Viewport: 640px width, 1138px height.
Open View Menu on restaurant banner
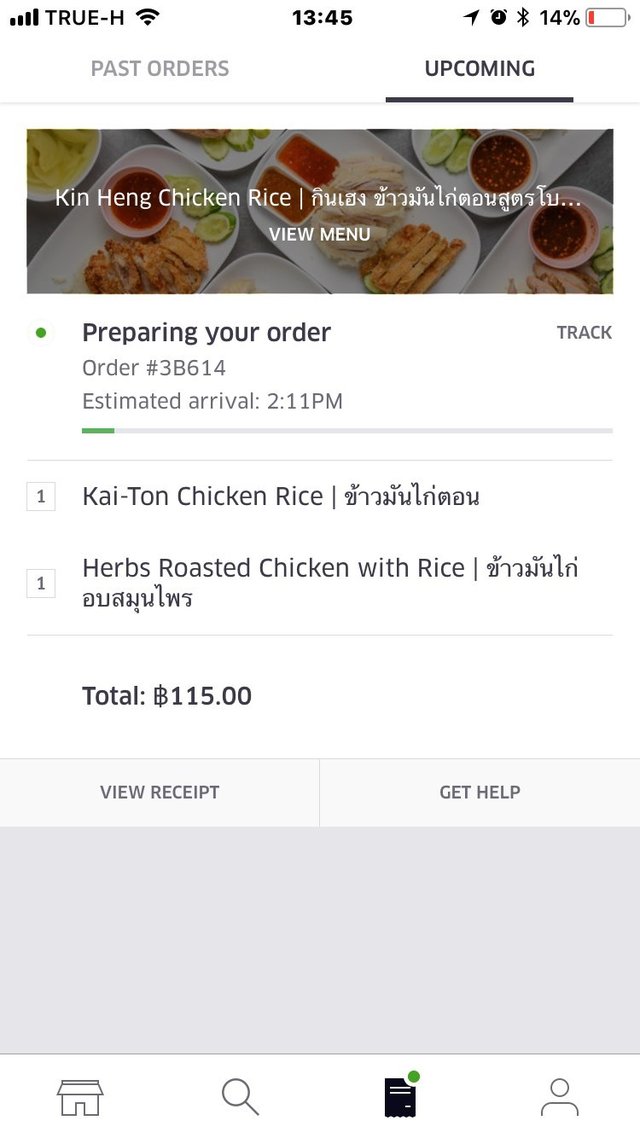pos(320,235)
